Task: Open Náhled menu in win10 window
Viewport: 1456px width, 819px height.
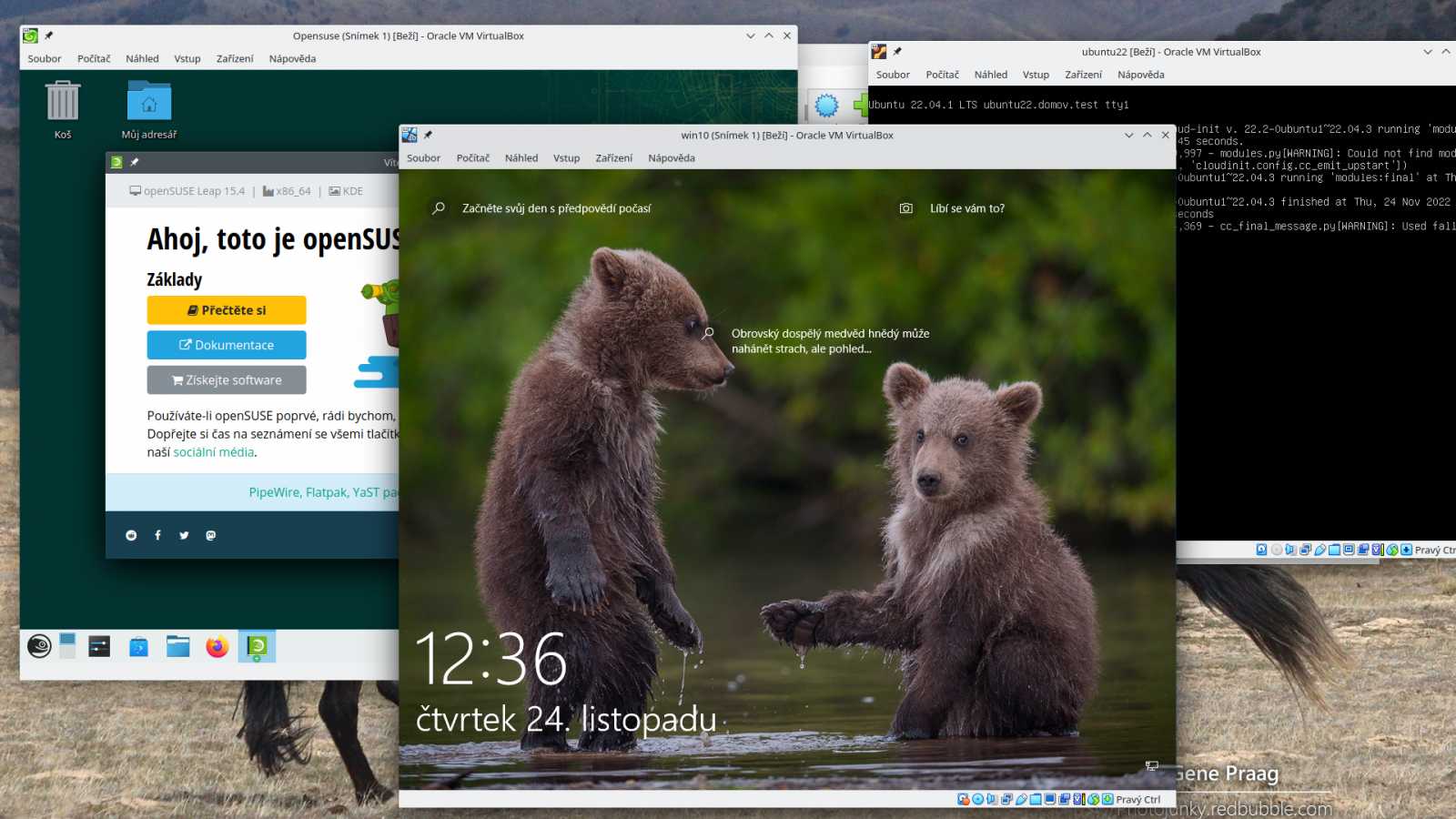Action: coord(521,158)
